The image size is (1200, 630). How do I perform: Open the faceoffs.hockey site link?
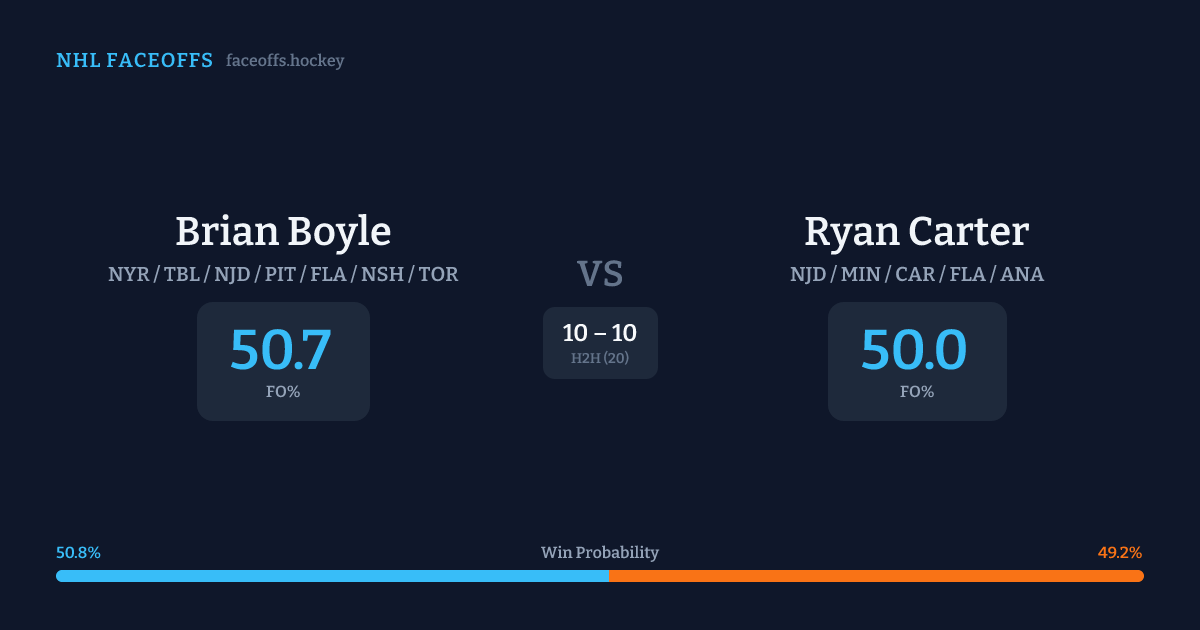point(285,61)
